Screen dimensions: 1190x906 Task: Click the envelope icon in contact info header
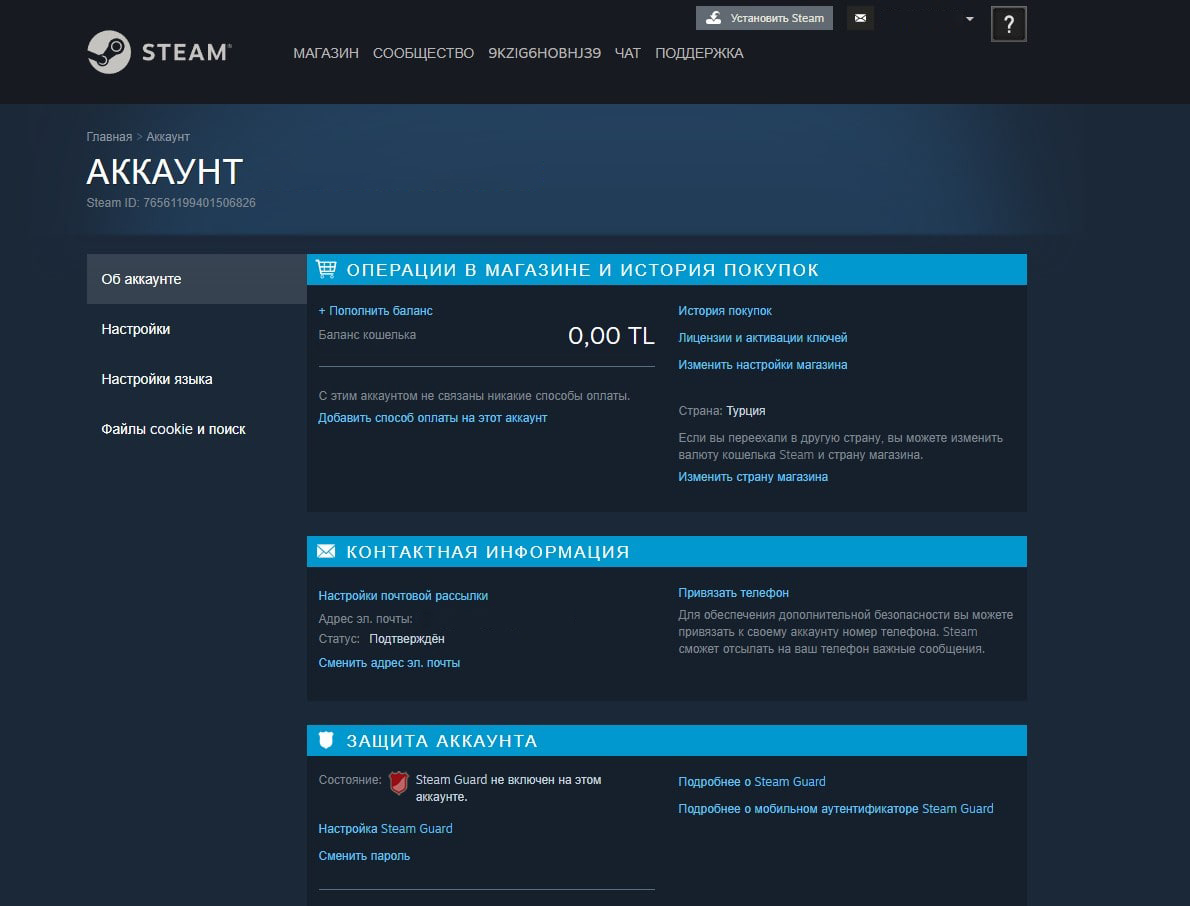point(326,551)
